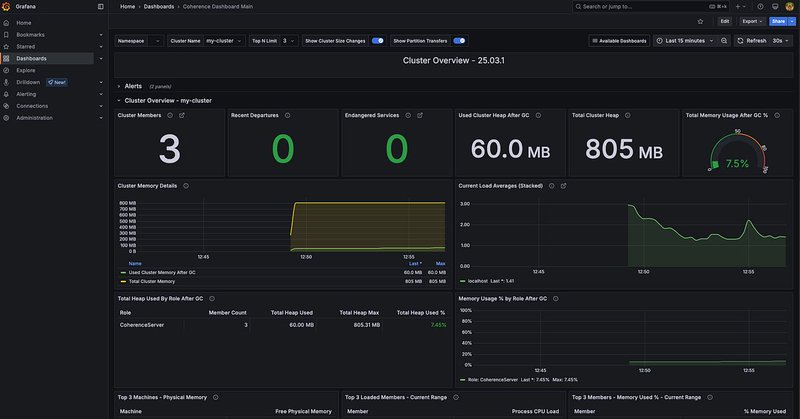Image resolution: width=800 pixels, height=419 pixels.
Task: Sort legend by Last column
Action: pyautogui.click(x=415, y=264)
